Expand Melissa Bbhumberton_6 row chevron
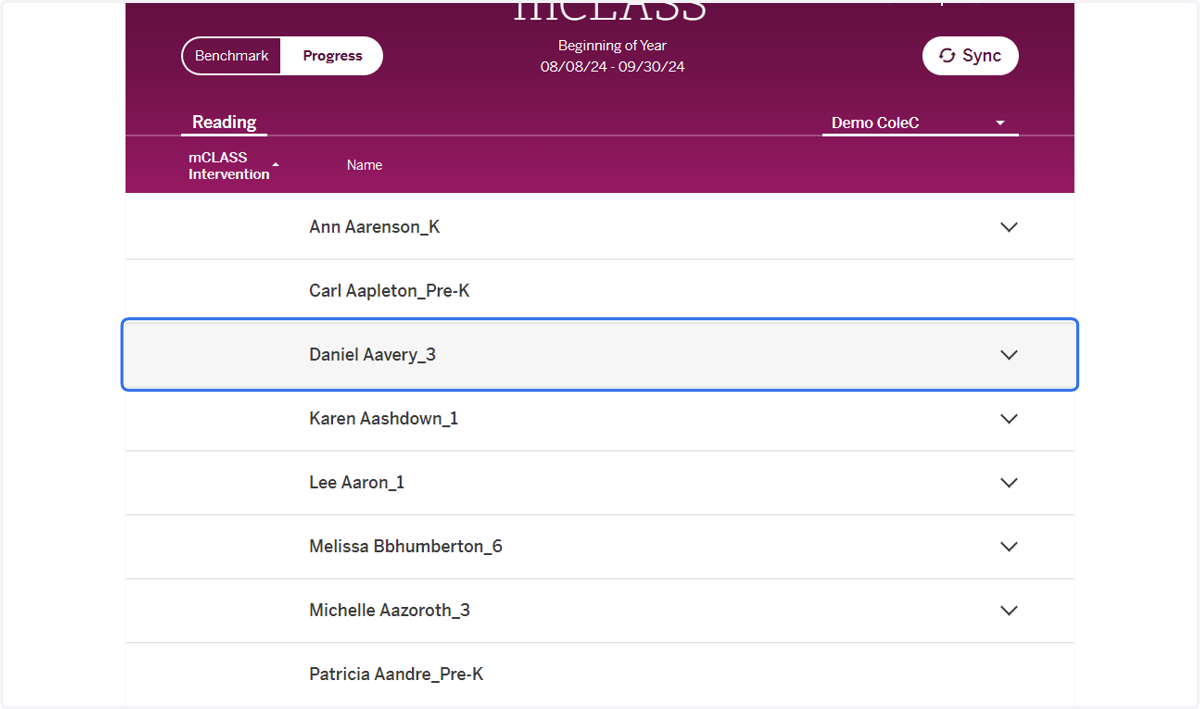 click(1009, 547)
